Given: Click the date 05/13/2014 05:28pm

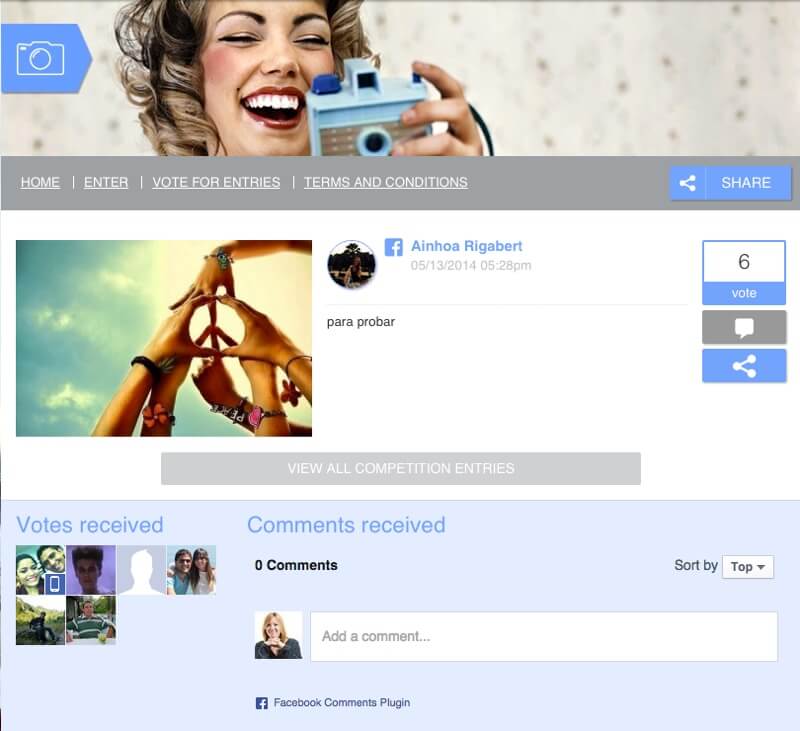Looking at the screenshot, I should click(x=471, y=265).
